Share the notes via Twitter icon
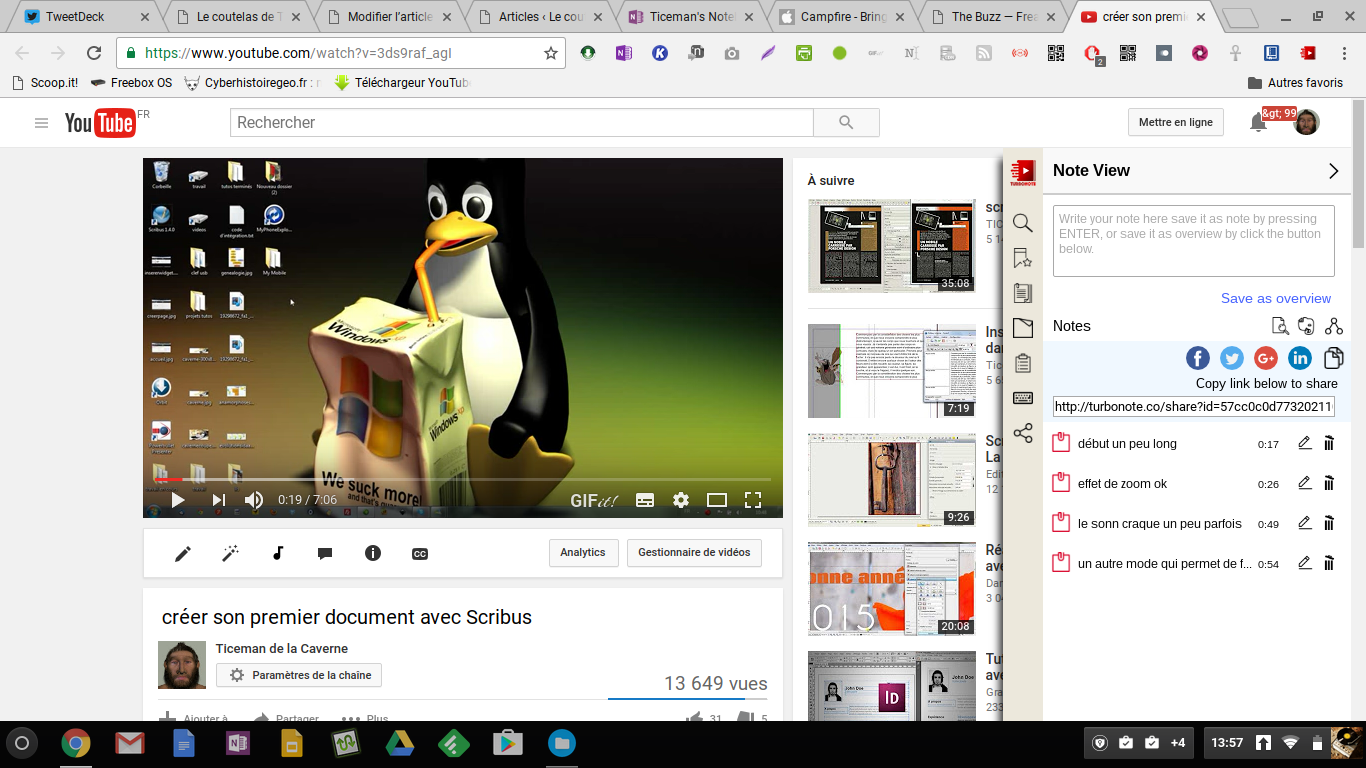 (1231, 358)
